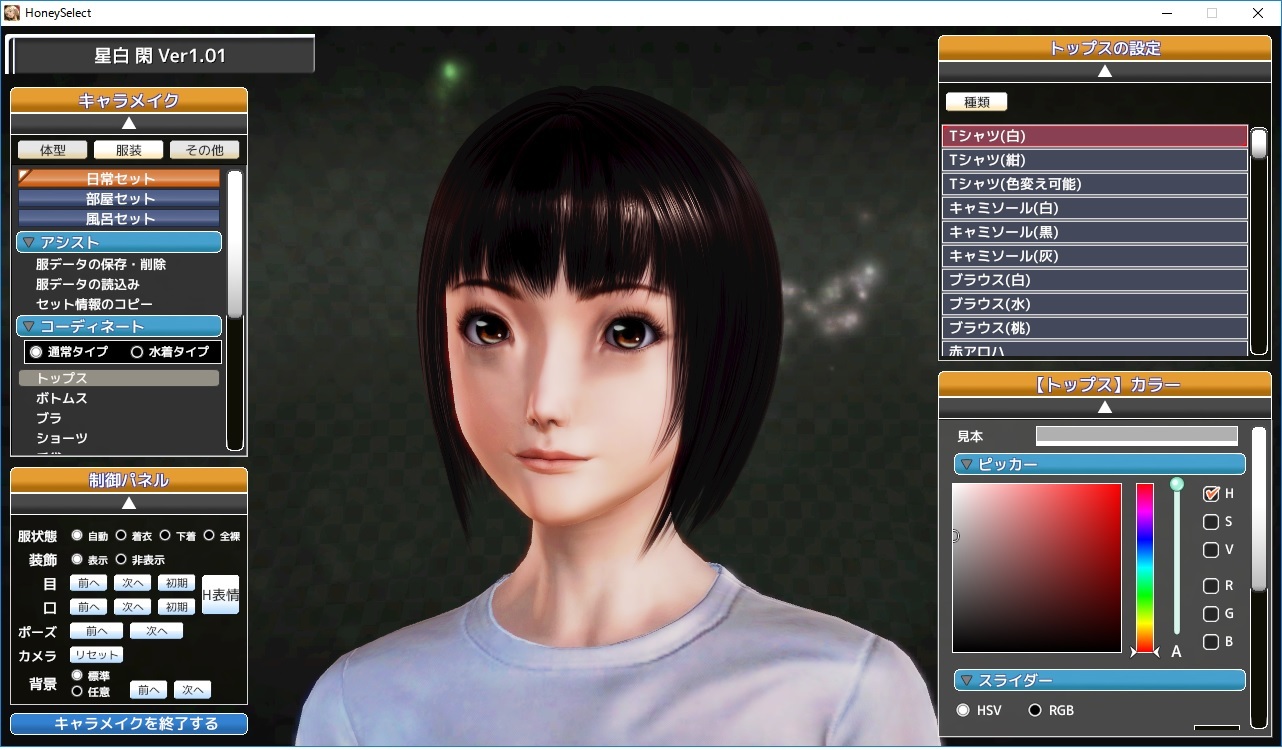Switch to the 体型 tab
1282x750 pixels.
pos(52,150)
